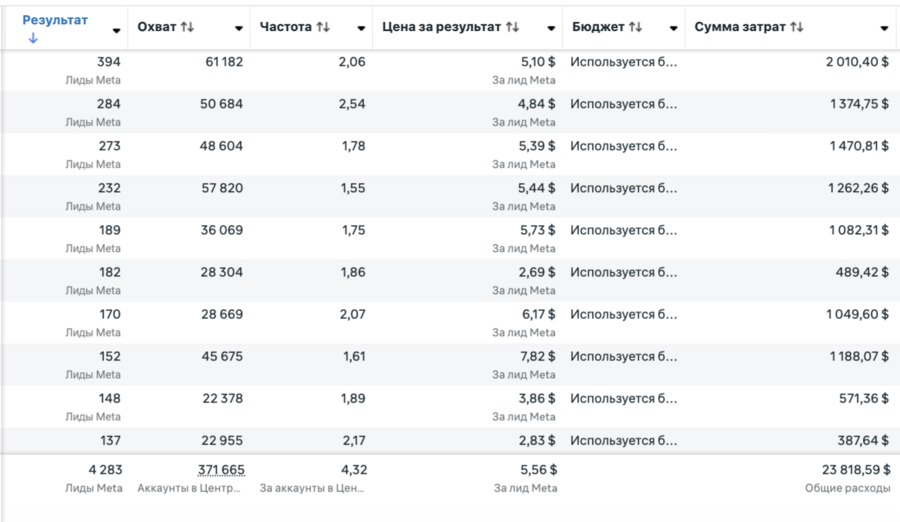
Task: Open the Цена за результат dropdown caret
Action: click(x=551, y=29)
